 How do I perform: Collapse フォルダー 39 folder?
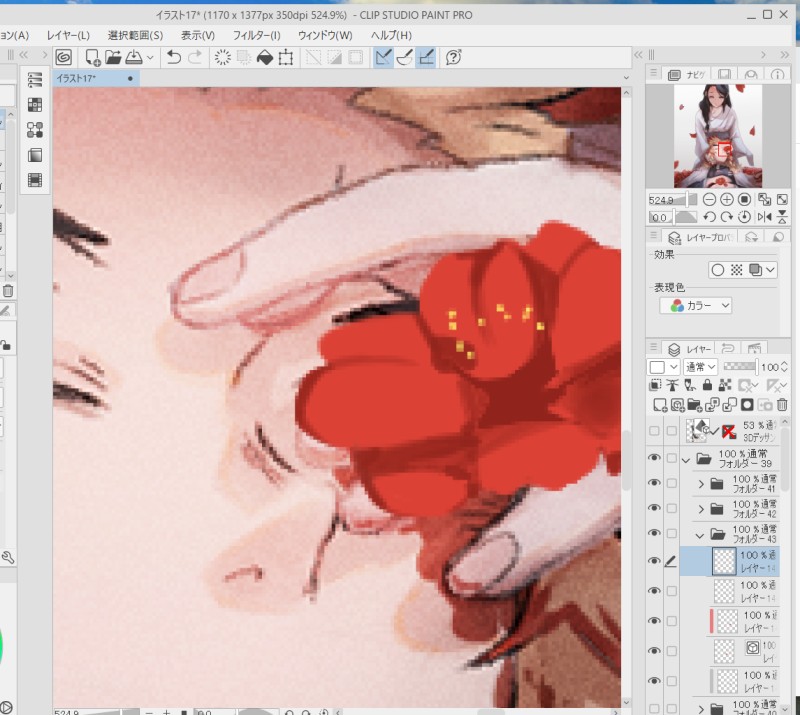pyautogui.click(x=686, y=459)
